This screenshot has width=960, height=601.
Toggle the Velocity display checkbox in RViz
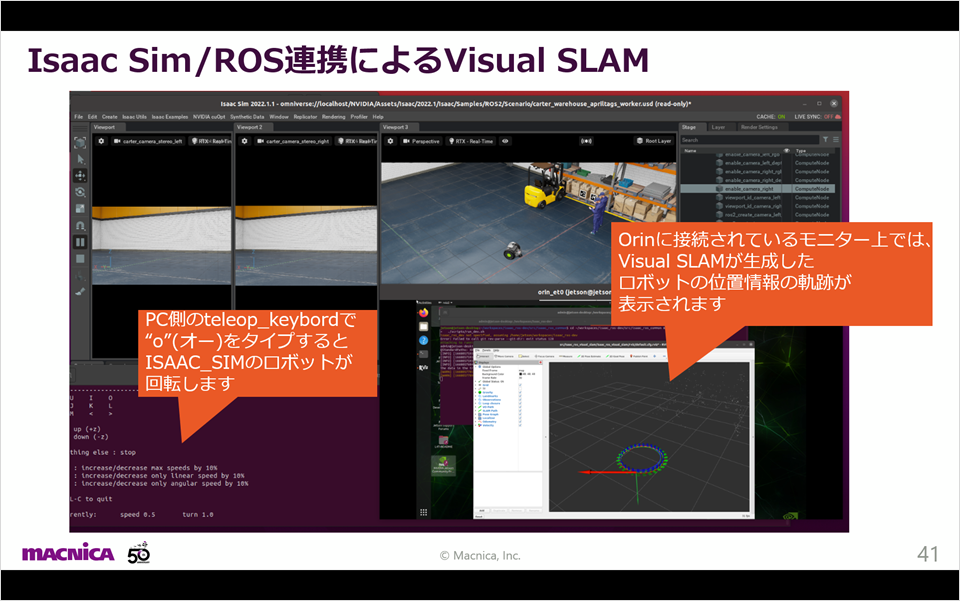(520, 425)
